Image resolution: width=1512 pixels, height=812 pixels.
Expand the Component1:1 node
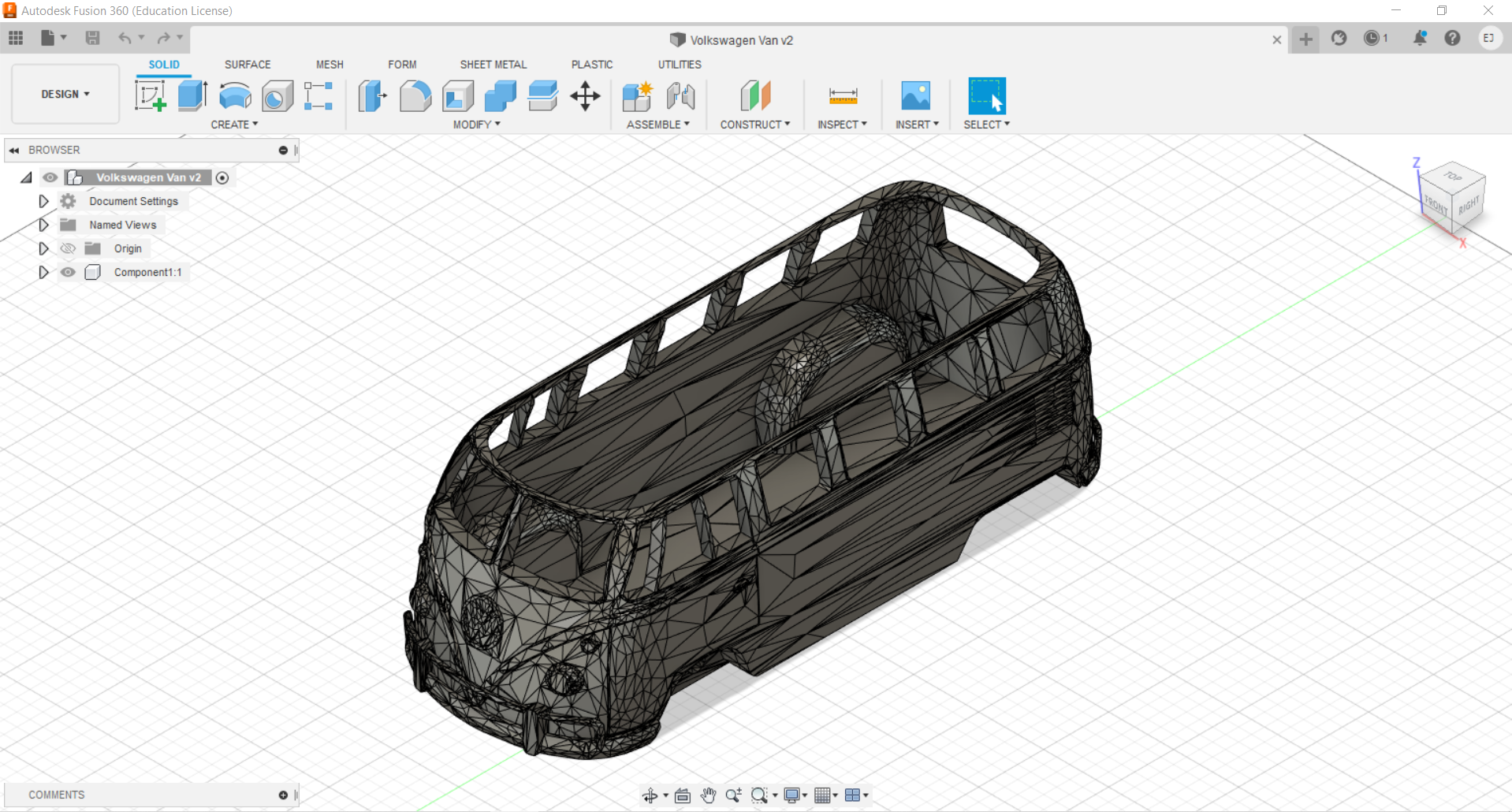tap(43, 272)
